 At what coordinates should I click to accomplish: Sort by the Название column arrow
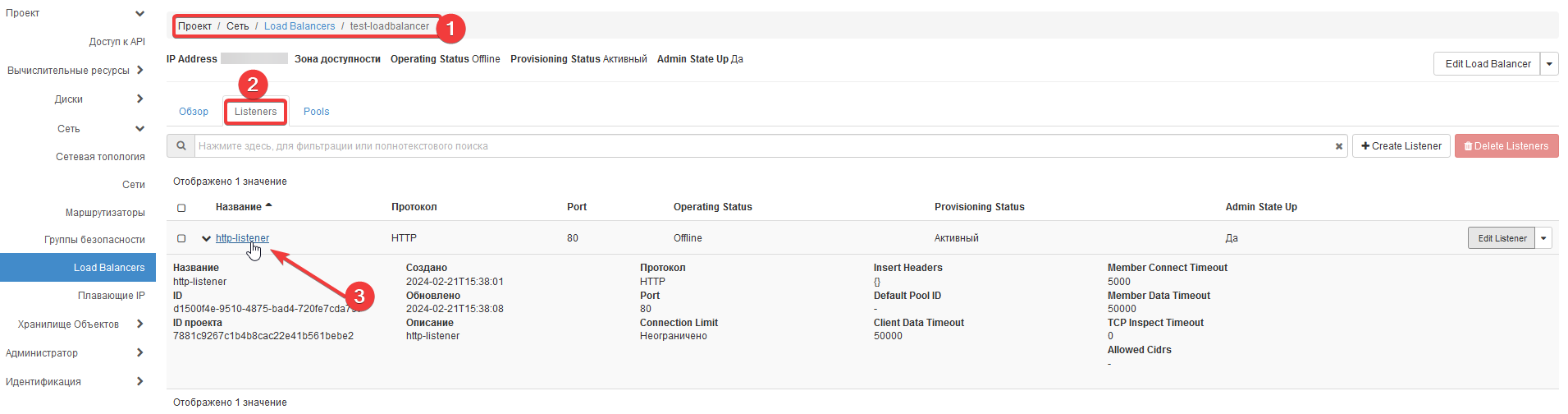(x=268, y=206)
